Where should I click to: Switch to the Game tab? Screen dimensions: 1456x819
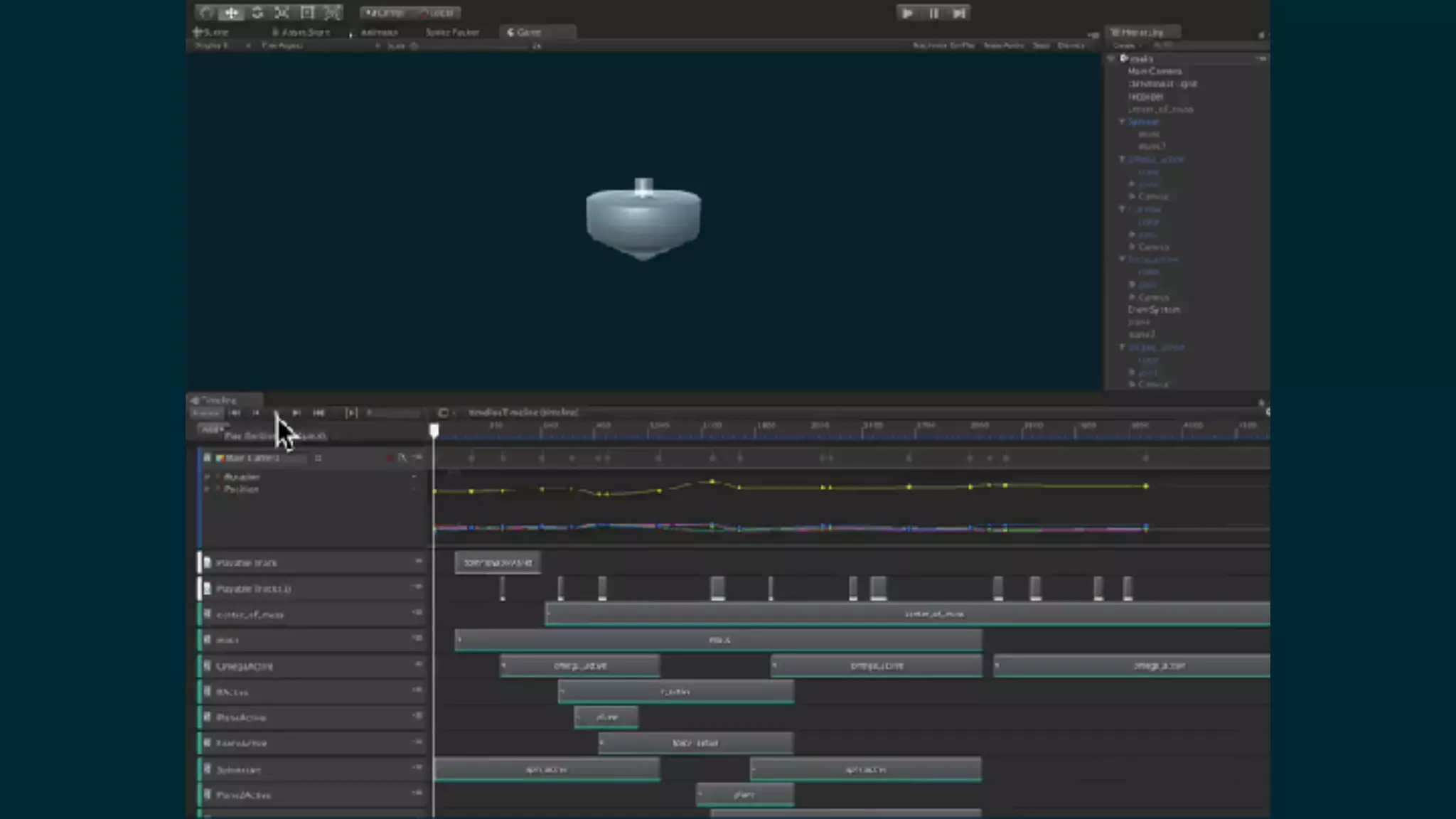coord(525,32)
